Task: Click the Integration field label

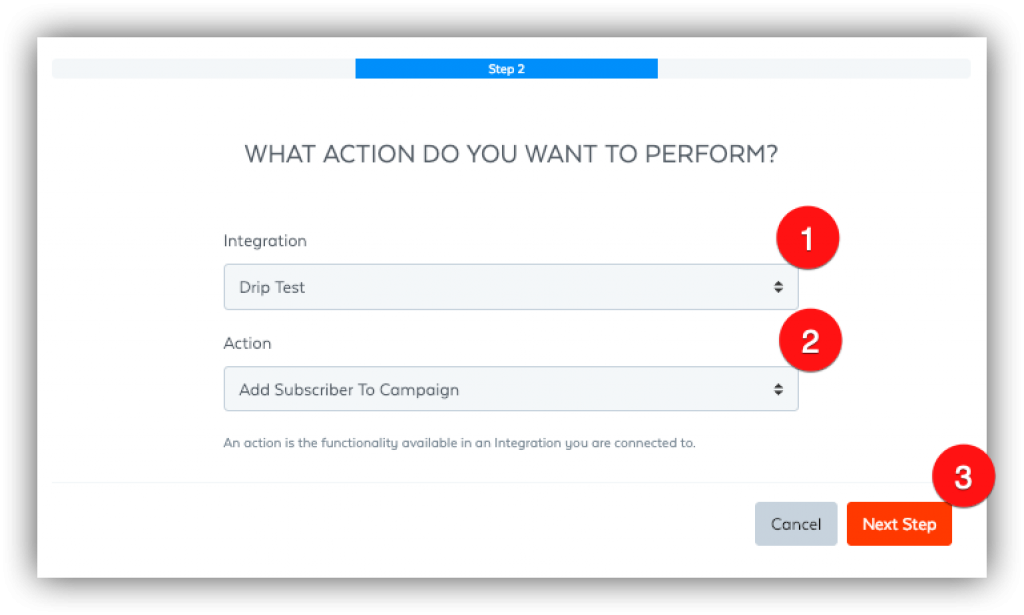Action: point(265,241)
